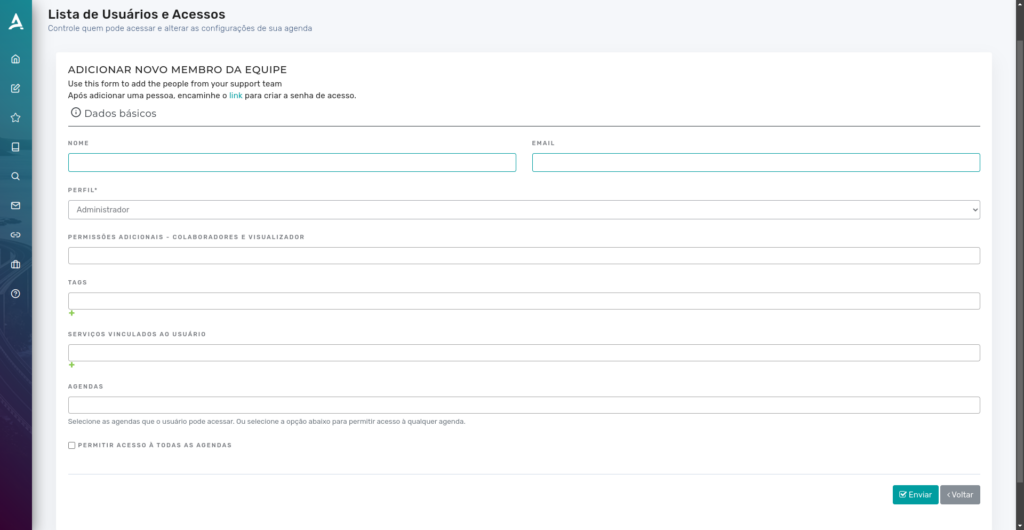Image resolution: width=1024 pixels, height=530 pixels.
Task: Click green plus under Tags field
Action: pyautogui.click(x=72, y=313)
